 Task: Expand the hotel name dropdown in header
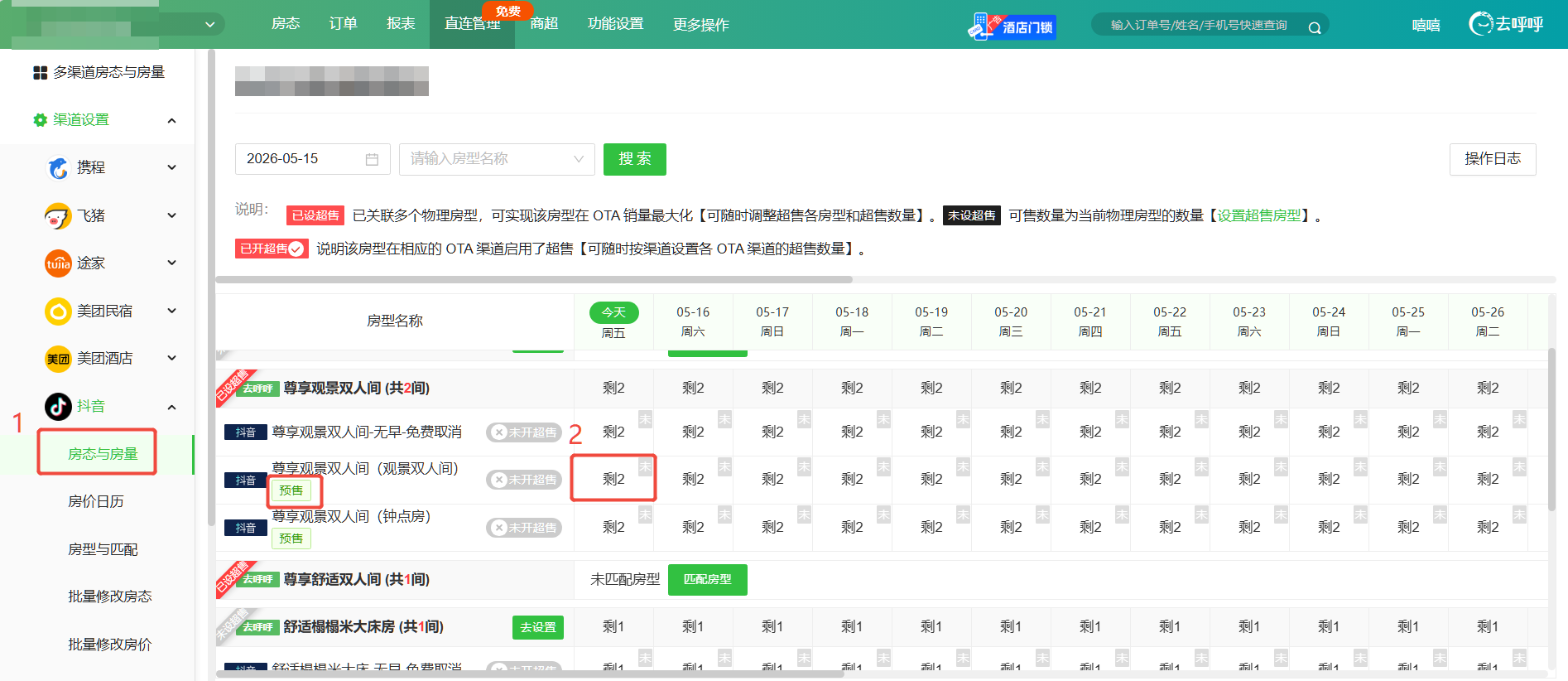tap(209, 25)
